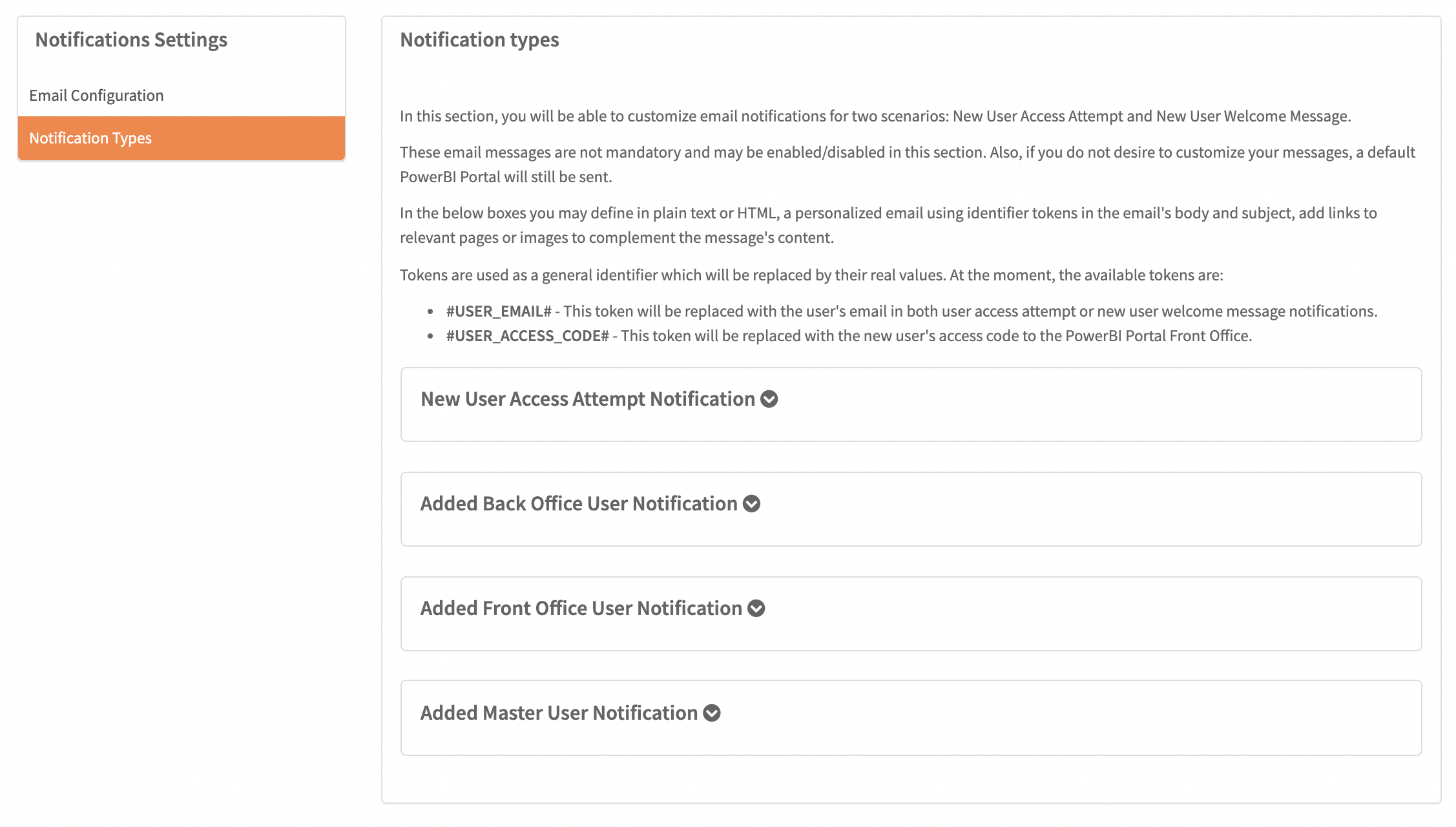Expand Added Master User Notification heading
This screenshot has height=827, width=1456.
tap(559, 713)
